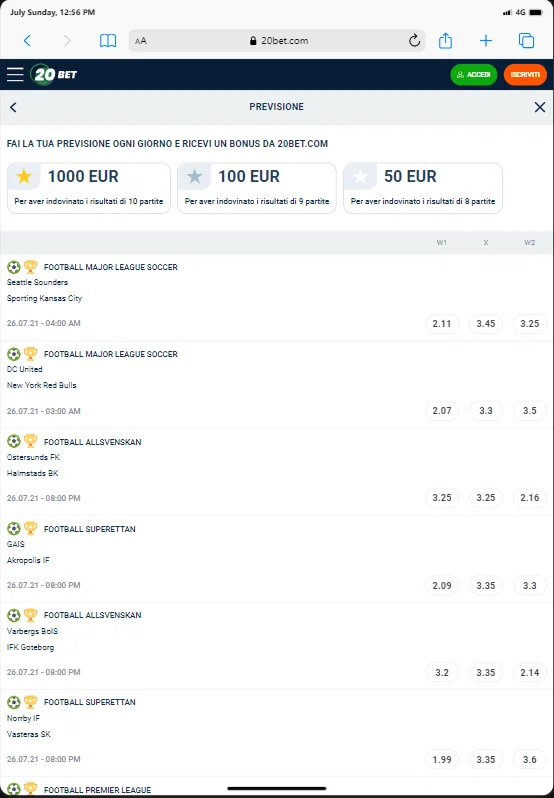The width and height of the screenshot is (554, 798).
Task: Pick draw odds 3.45 for Seattle Sounders match
Action: (486, 324)
